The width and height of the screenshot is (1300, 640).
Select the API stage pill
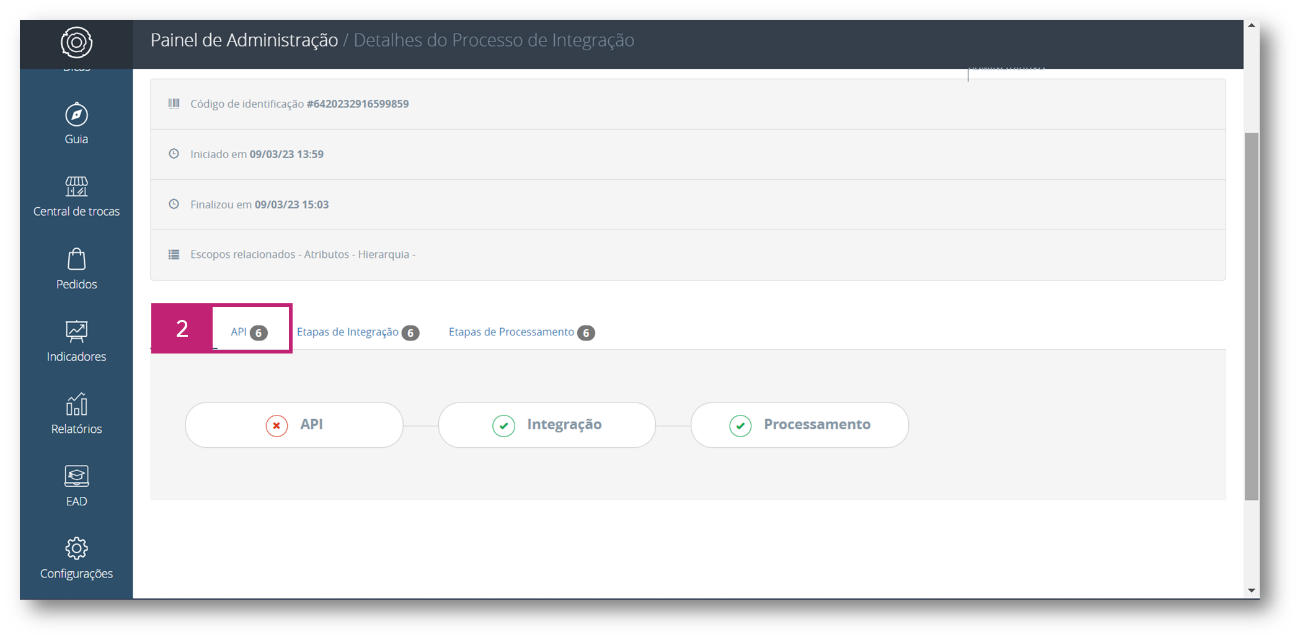294,425
